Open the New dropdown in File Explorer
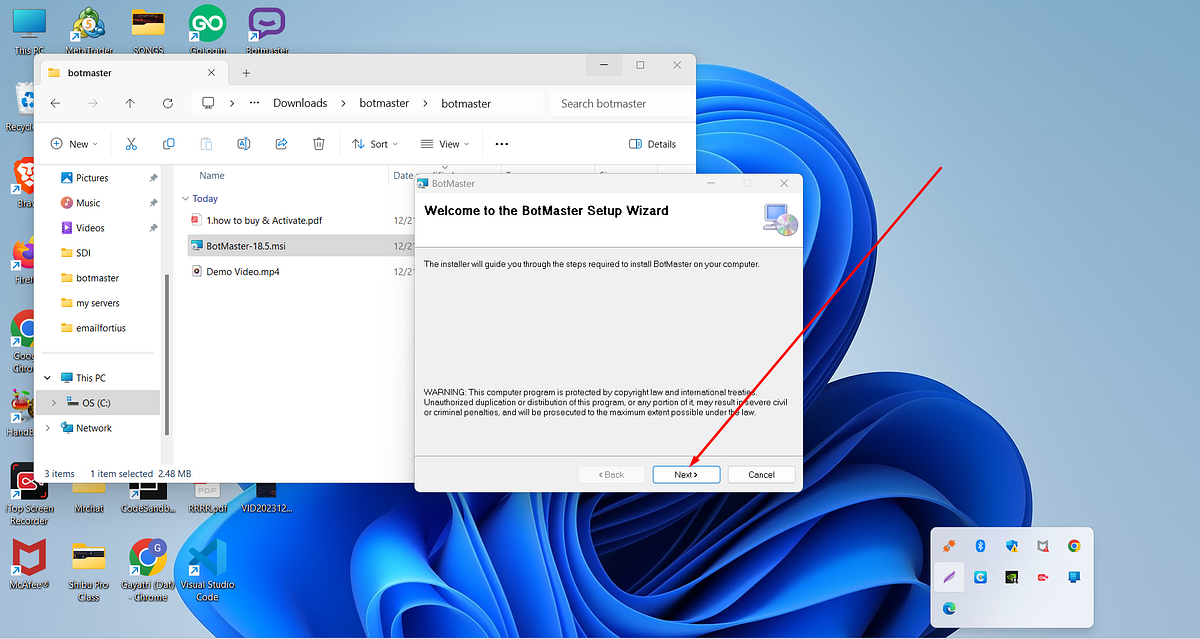Image resolution: width=1200 pixels, height=639 pixels. [x=74, y=144]
